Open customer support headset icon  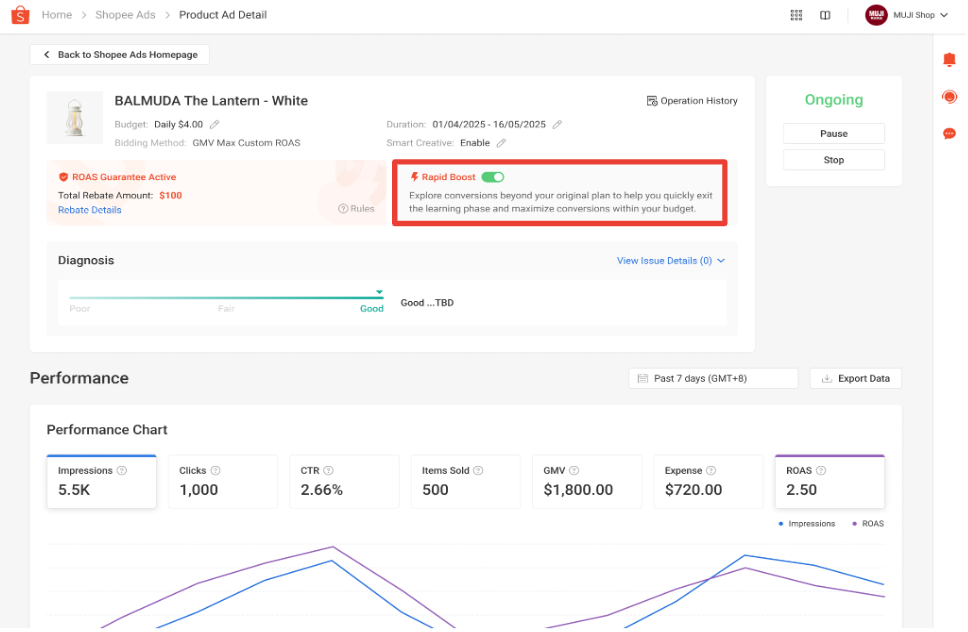(949, 97)
